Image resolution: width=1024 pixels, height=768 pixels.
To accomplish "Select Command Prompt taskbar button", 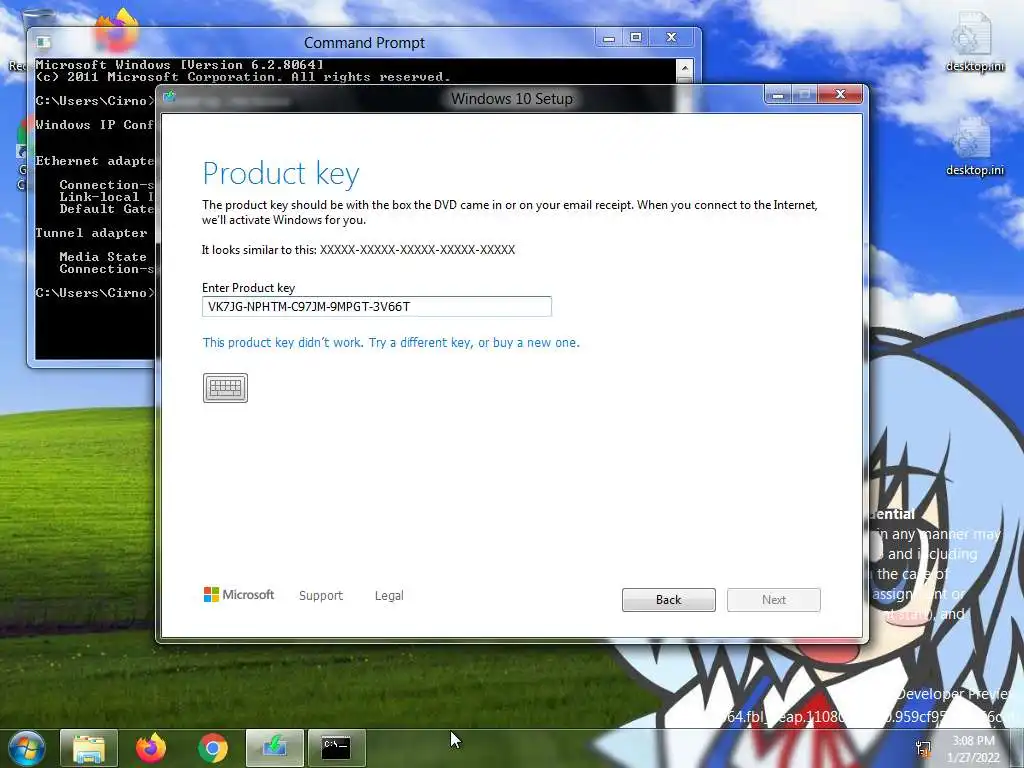I will click(x=336, y=748).
